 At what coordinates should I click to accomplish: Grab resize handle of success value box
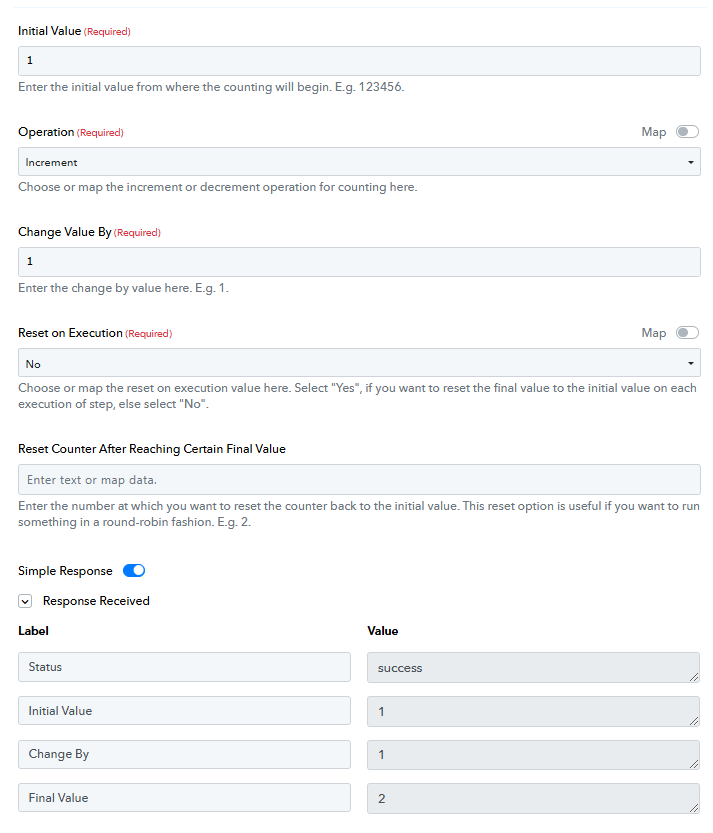[694, 677]
